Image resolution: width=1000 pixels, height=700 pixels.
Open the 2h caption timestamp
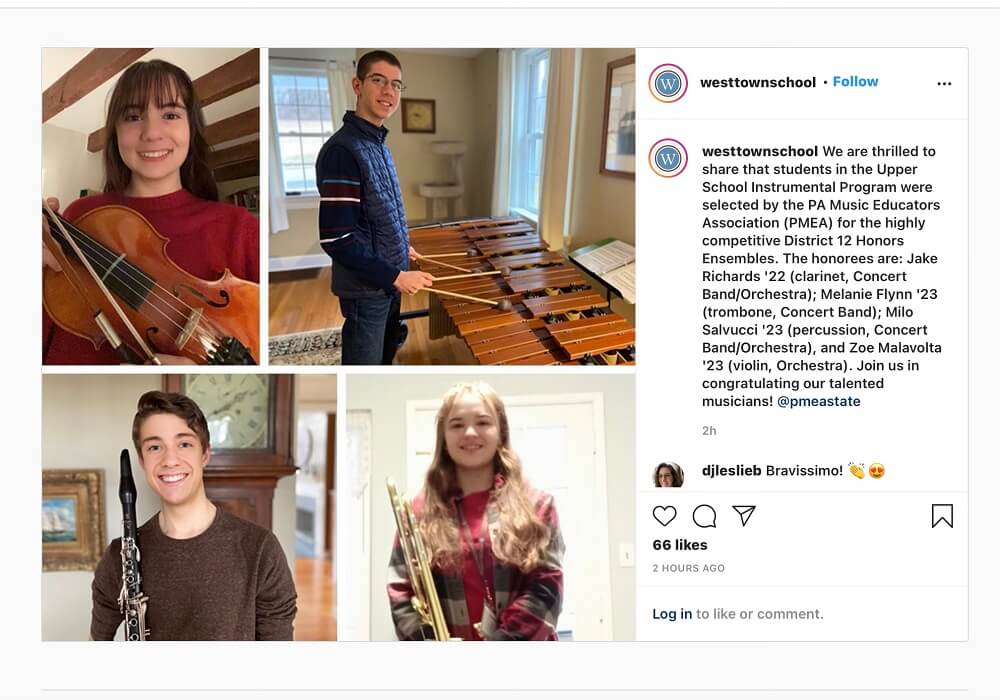point(709,431)
